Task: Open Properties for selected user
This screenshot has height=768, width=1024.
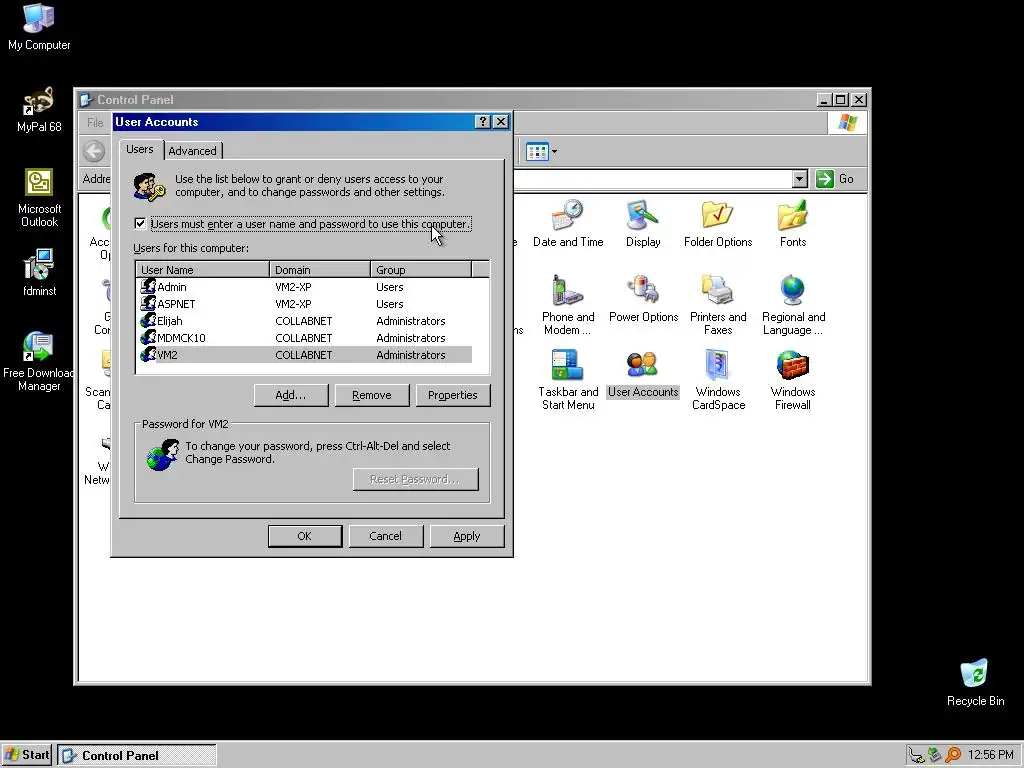Action: 453,395
